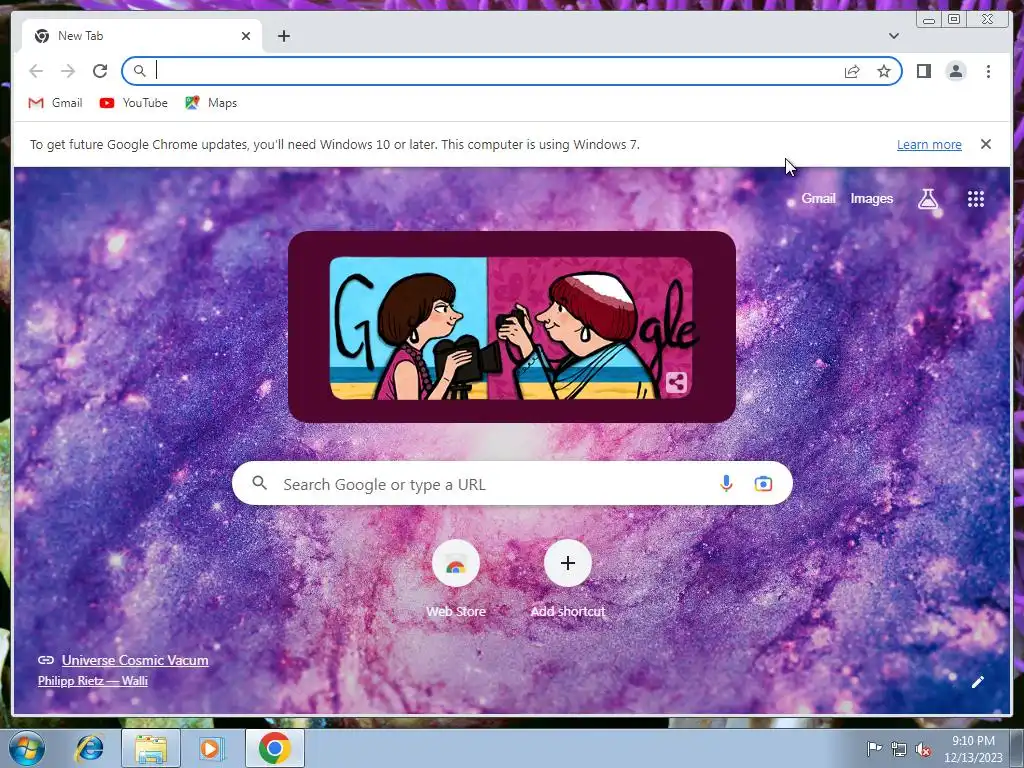
Task: Click the share page icon in address bar
Action: click(852, 71)
